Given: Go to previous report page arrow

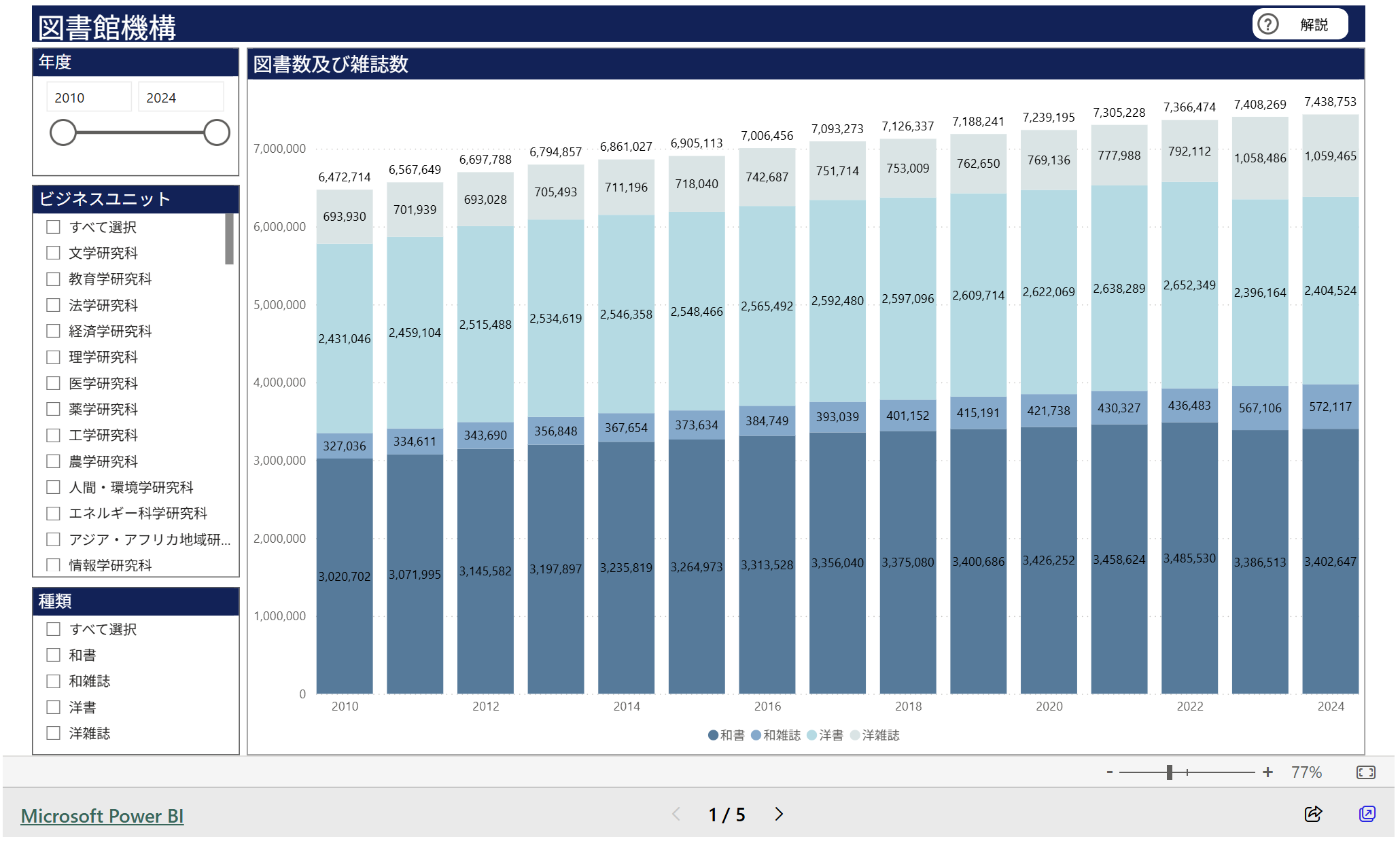Looking at the screenshot, I should click(676, 814).
